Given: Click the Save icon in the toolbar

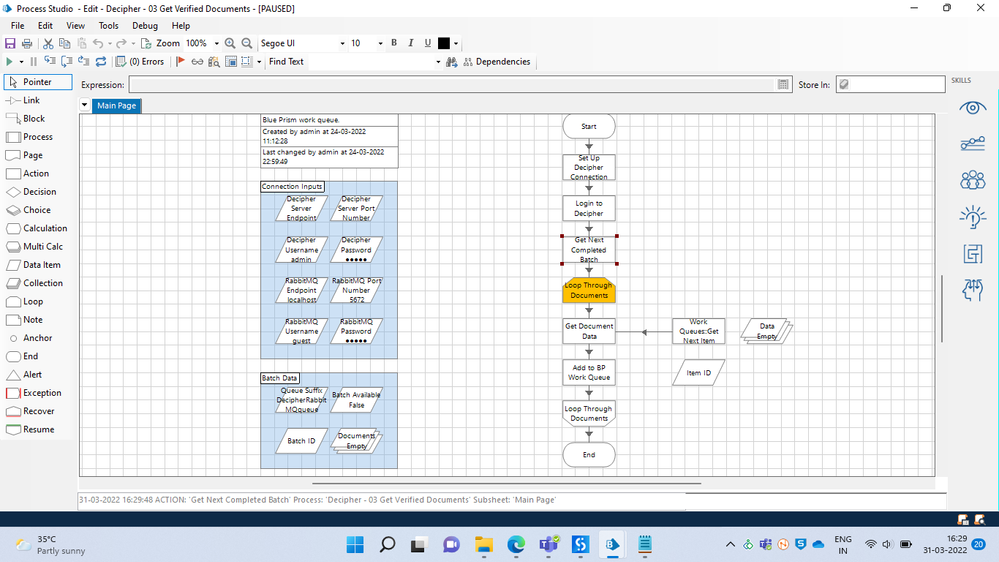Looking at the screenshot, I should [x=10, y=44].
